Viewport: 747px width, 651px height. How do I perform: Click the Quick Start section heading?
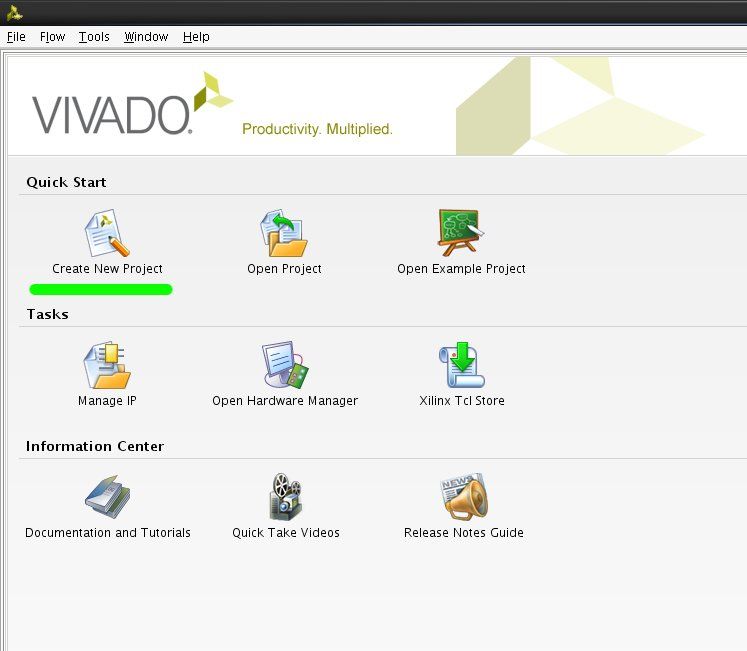coord(66,183)
